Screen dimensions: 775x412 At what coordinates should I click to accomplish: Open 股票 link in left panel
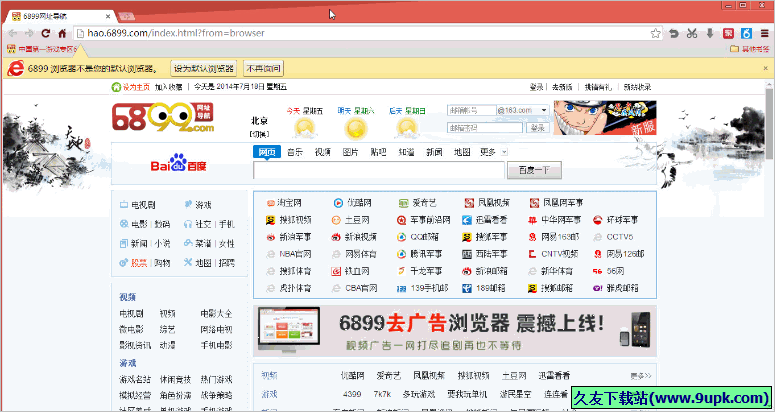pyautogui.click(x=138, y=263)
